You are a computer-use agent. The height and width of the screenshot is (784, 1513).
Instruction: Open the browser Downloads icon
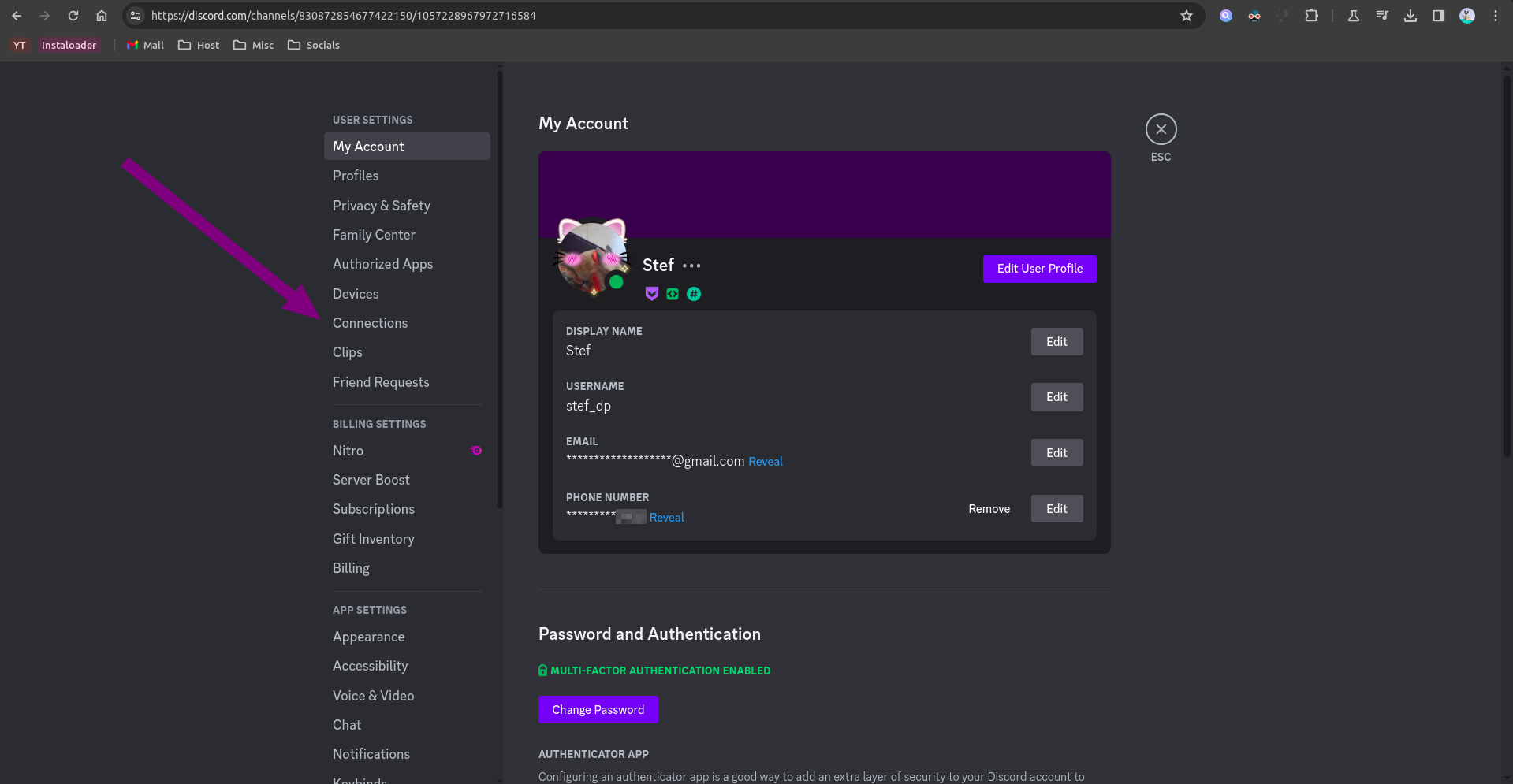pos(1411,16)
